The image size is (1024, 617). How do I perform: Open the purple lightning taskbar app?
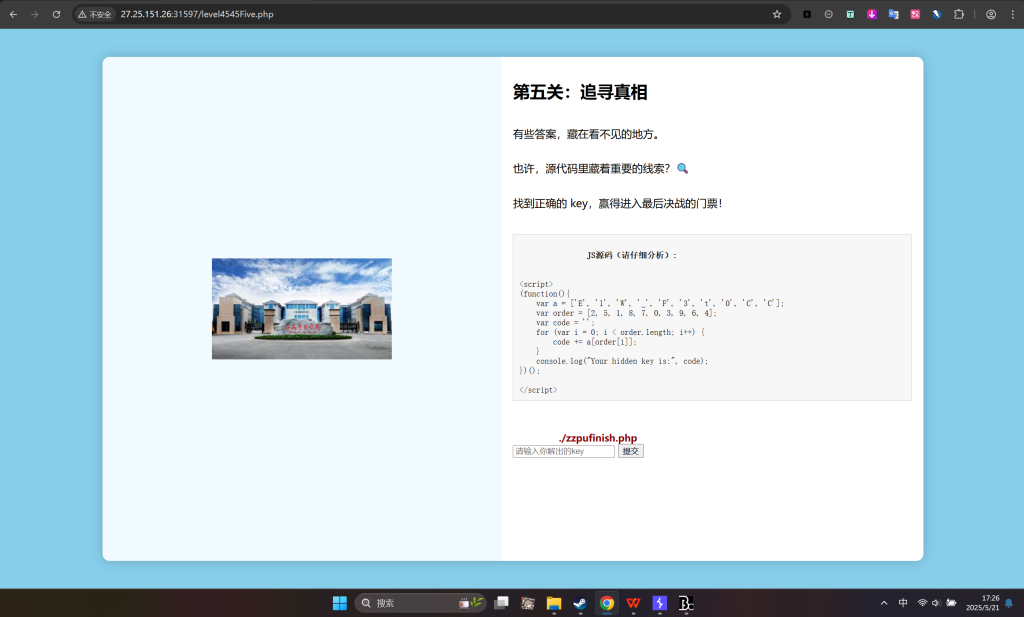(x=660, y=603)
